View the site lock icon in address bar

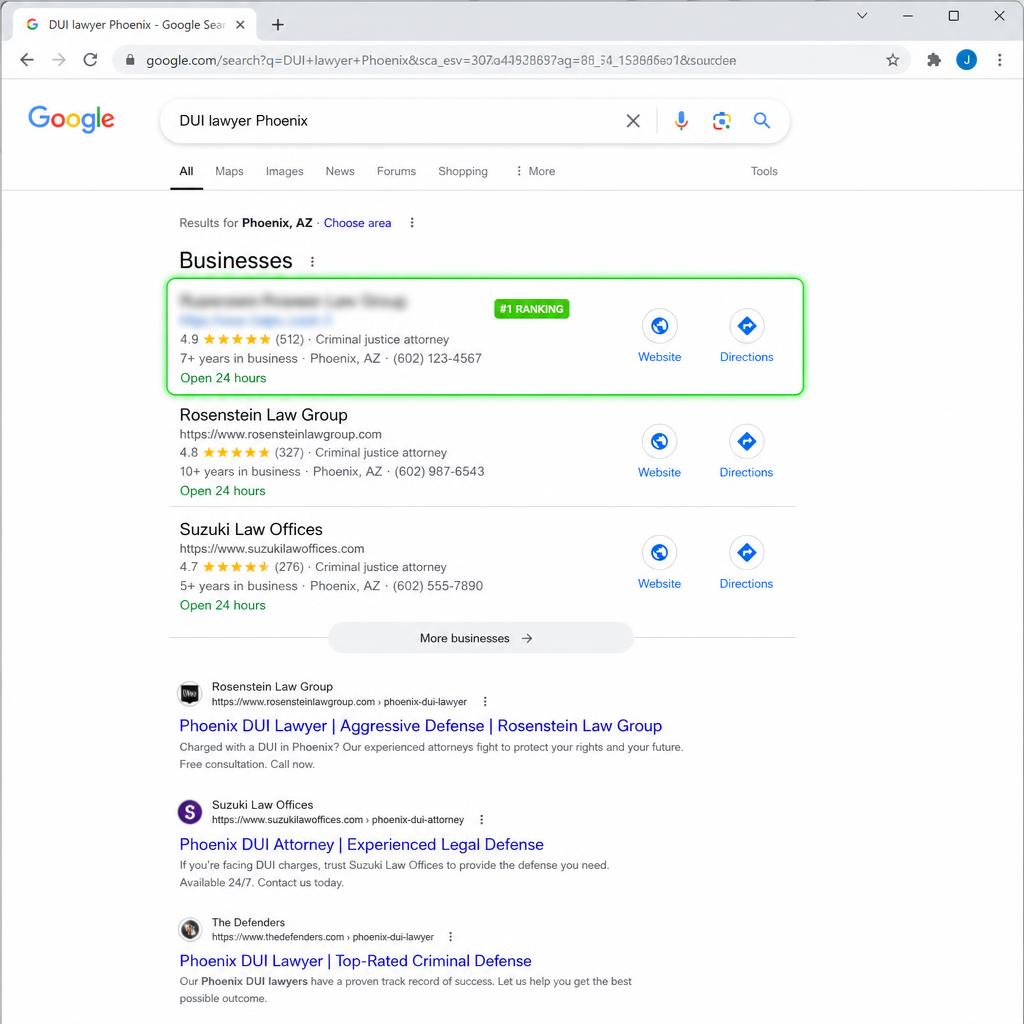130,60
